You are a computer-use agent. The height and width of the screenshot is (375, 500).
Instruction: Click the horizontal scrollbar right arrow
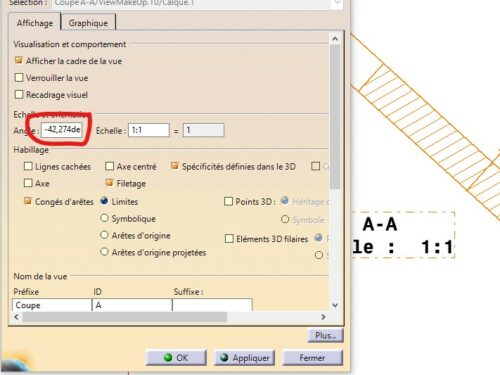[323, 317]
